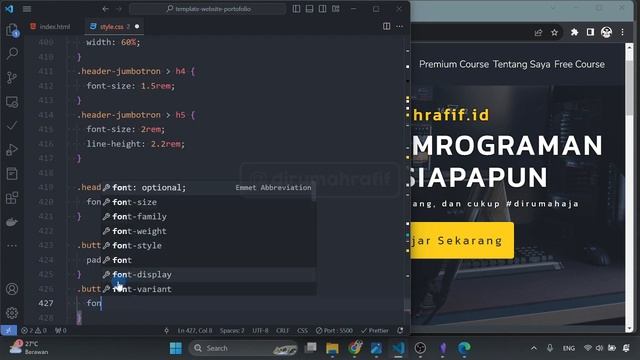640x360 pixels.
Task: Toggle the primary side bar layout icon
Action: click(296, 9)
